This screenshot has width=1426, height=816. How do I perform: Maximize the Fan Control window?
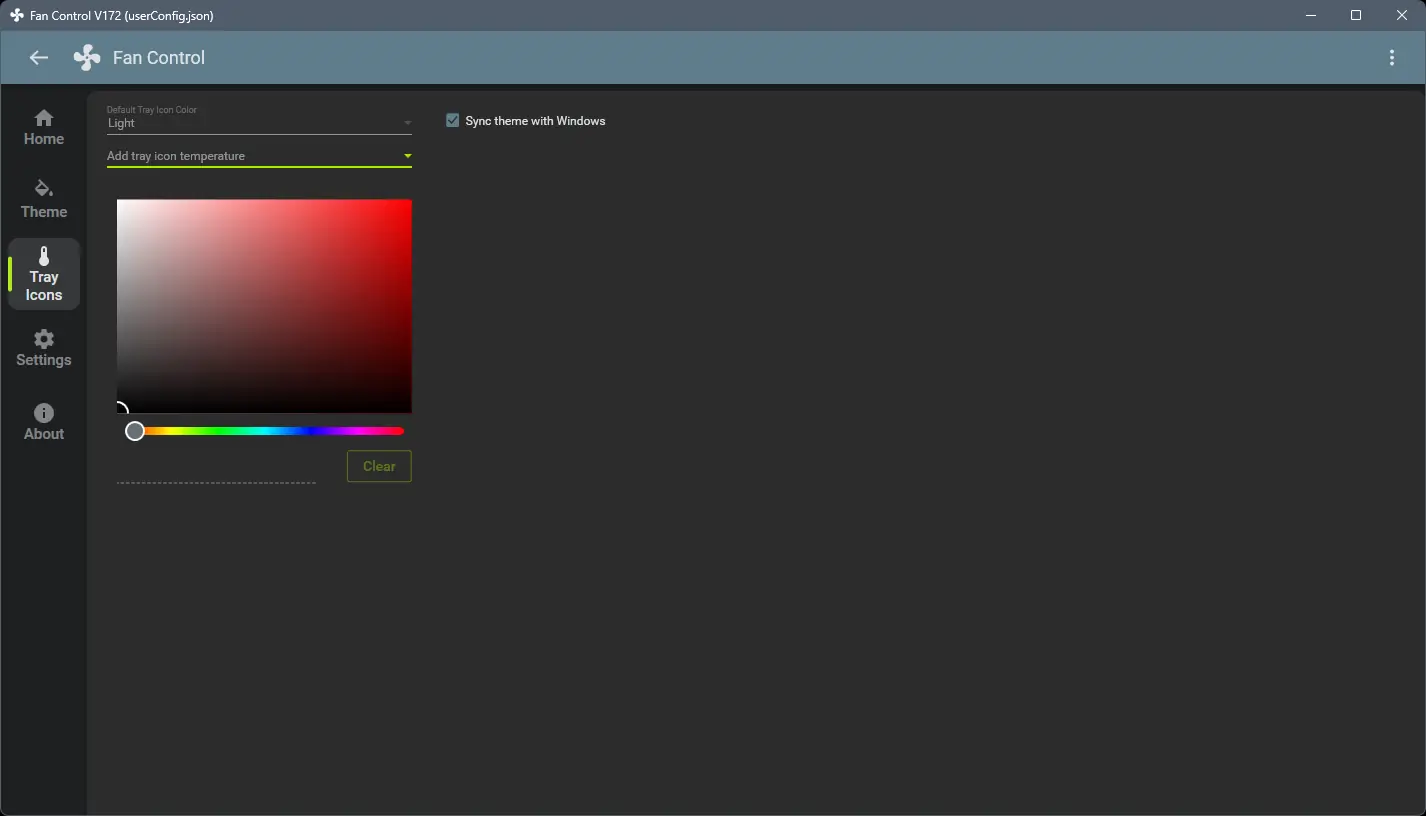[x=1356, y=15]
